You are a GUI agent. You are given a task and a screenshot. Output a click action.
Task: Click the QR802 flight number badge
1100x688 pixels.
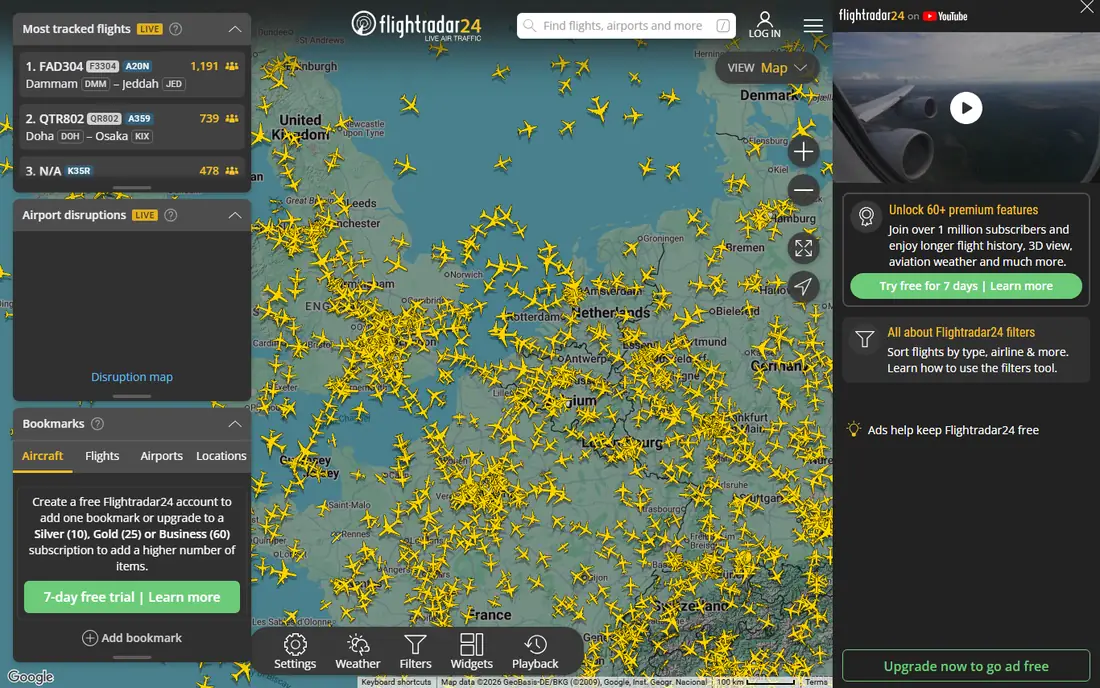[x=104, y=119]
